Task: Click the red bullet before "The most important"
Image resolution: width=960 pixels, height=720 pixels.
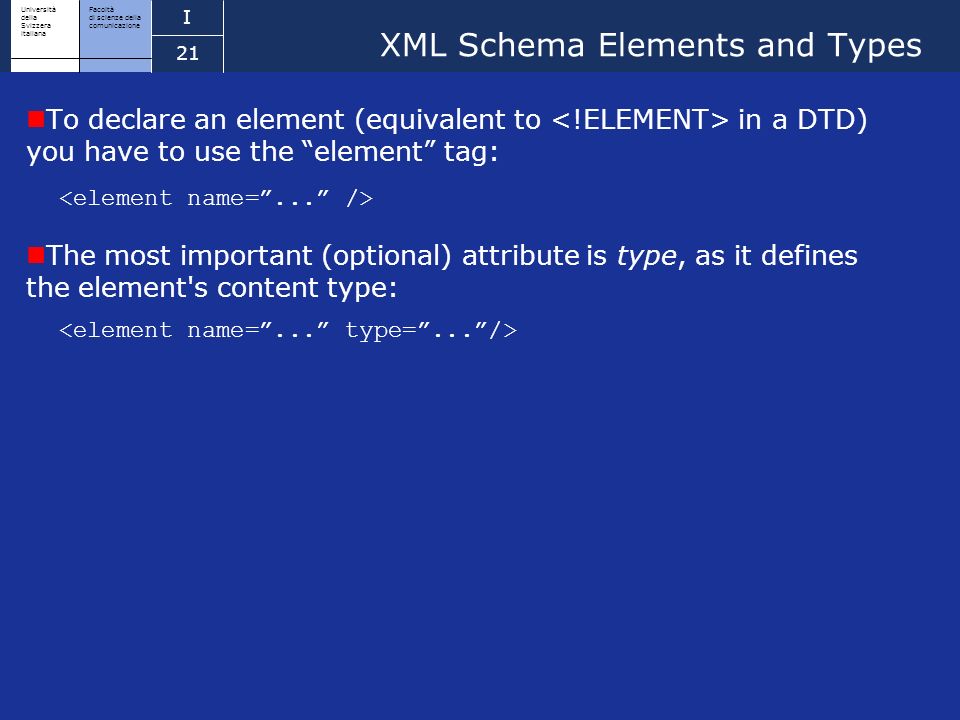Action: tap(36, 254)
